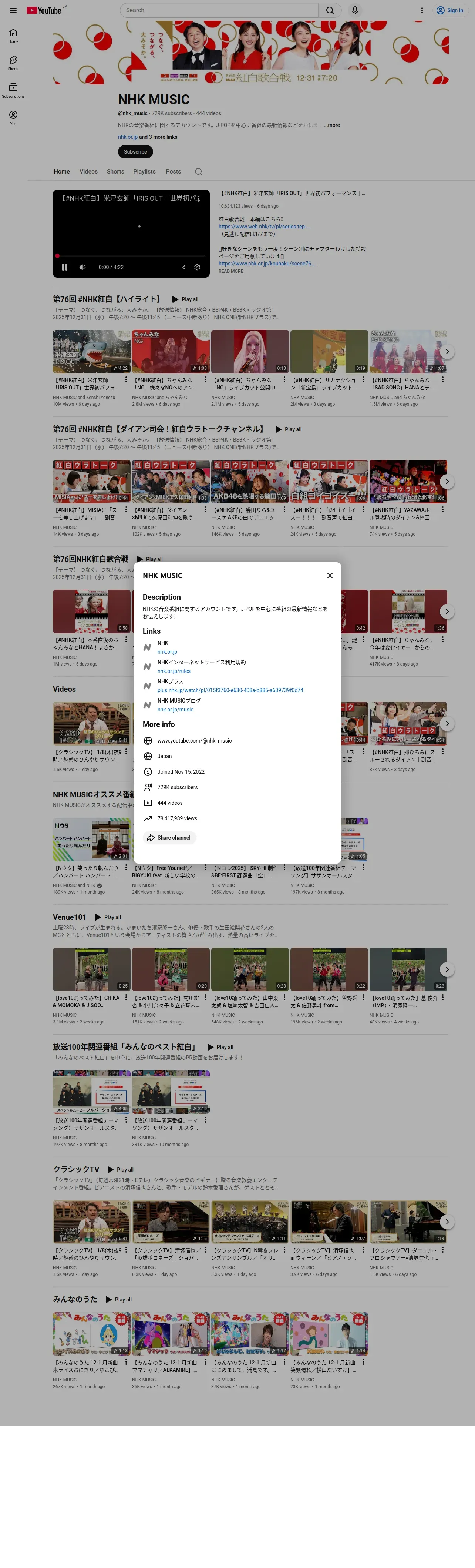475x1568 pixels.
Task: Show next videos in クラシックTV row
Action: point(447,1222)
